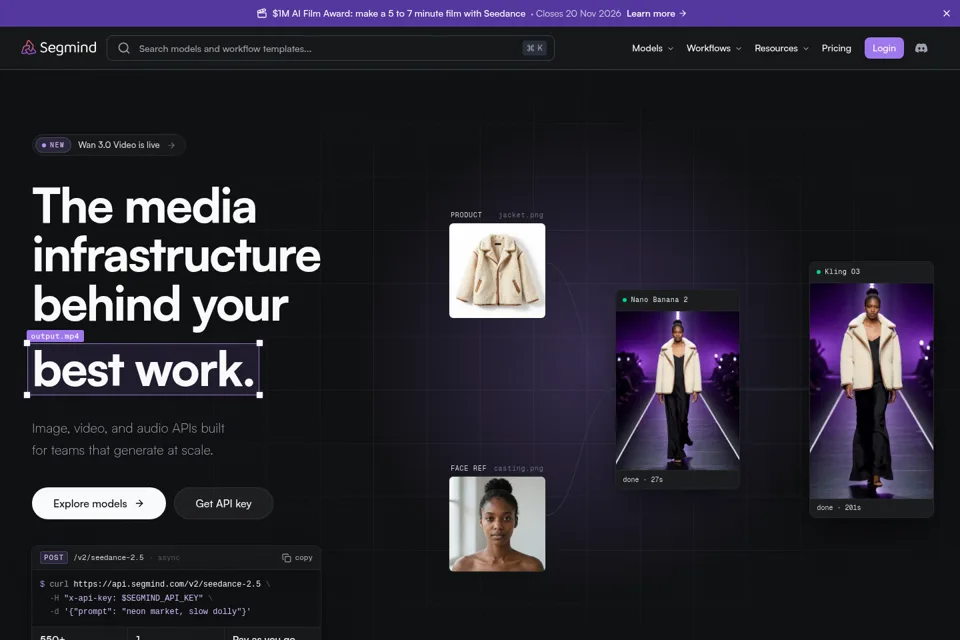
Task: Click the Explore models button
Action: (x=99, y=503)
